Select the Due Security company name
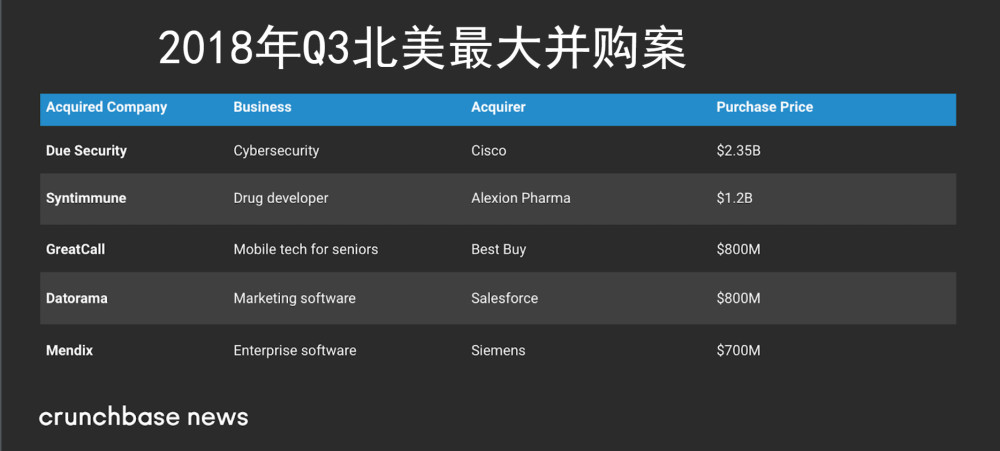Image resolution: width=1000 pixels, height=451 pixels. coord(86,151)
